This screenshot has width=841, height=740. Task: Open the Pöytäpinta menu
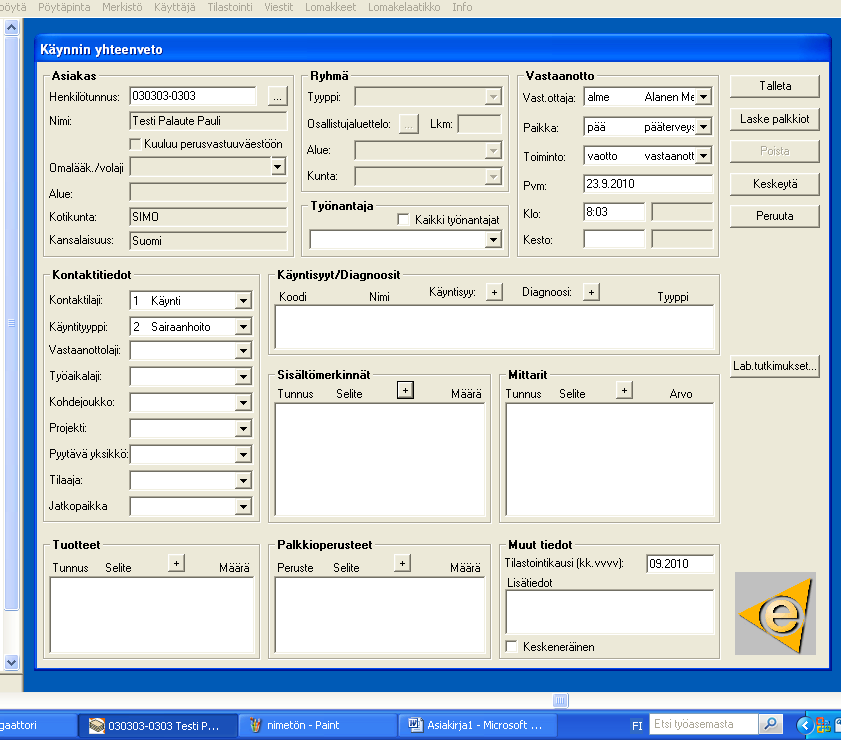64,7
